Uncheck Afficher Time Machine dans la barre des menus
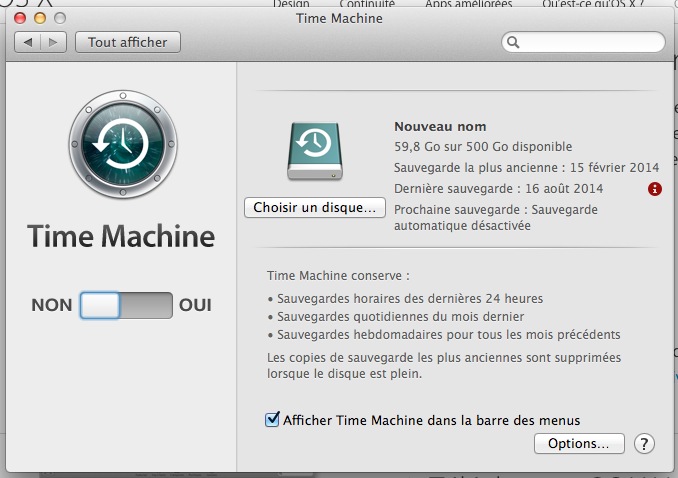Image resolution: width=678 pixels, height=478 pixels. pos(272,420)
